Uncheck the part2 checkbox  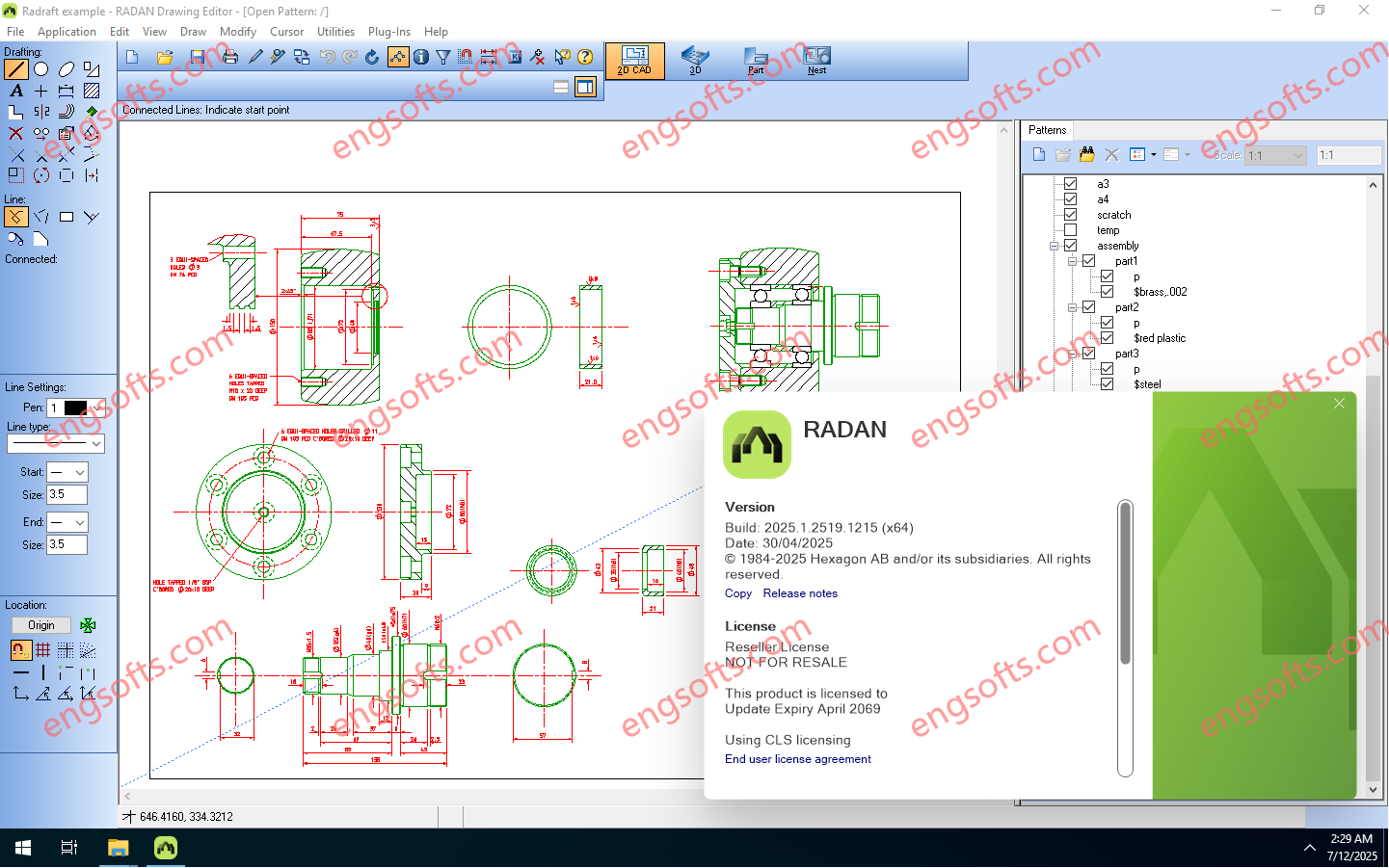1088,307
